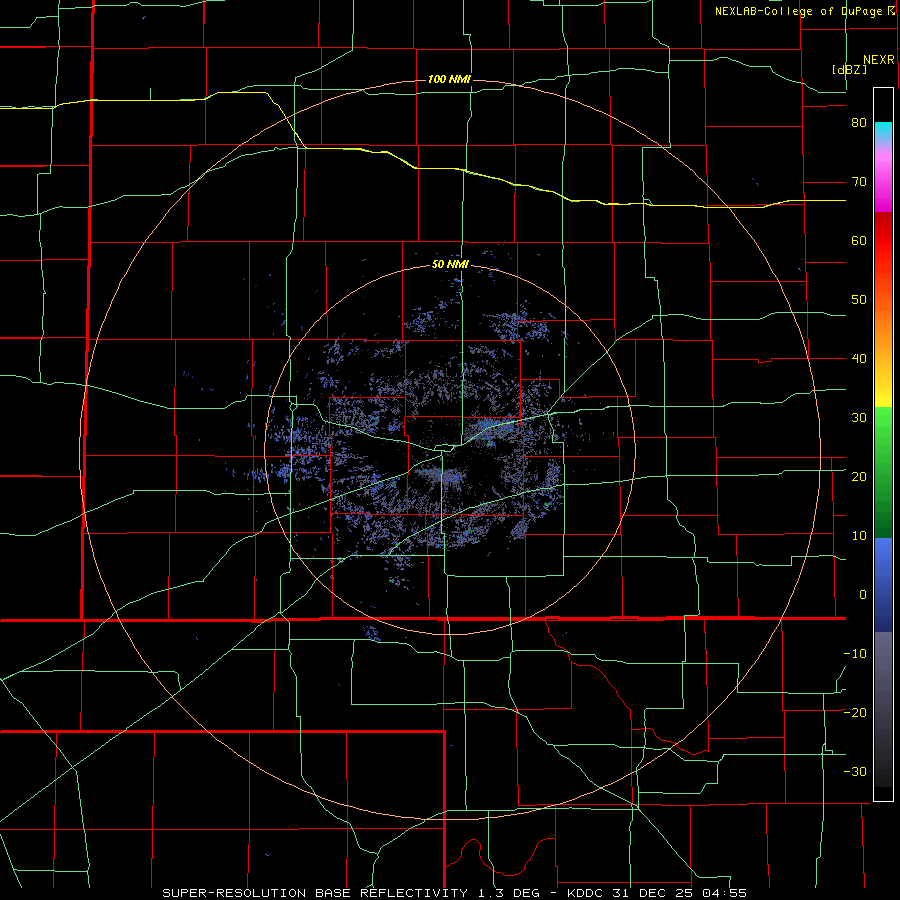Pick the blue segment of the color bar
The height and width of the screenshot is (900, 900).
tap(883, 585)
